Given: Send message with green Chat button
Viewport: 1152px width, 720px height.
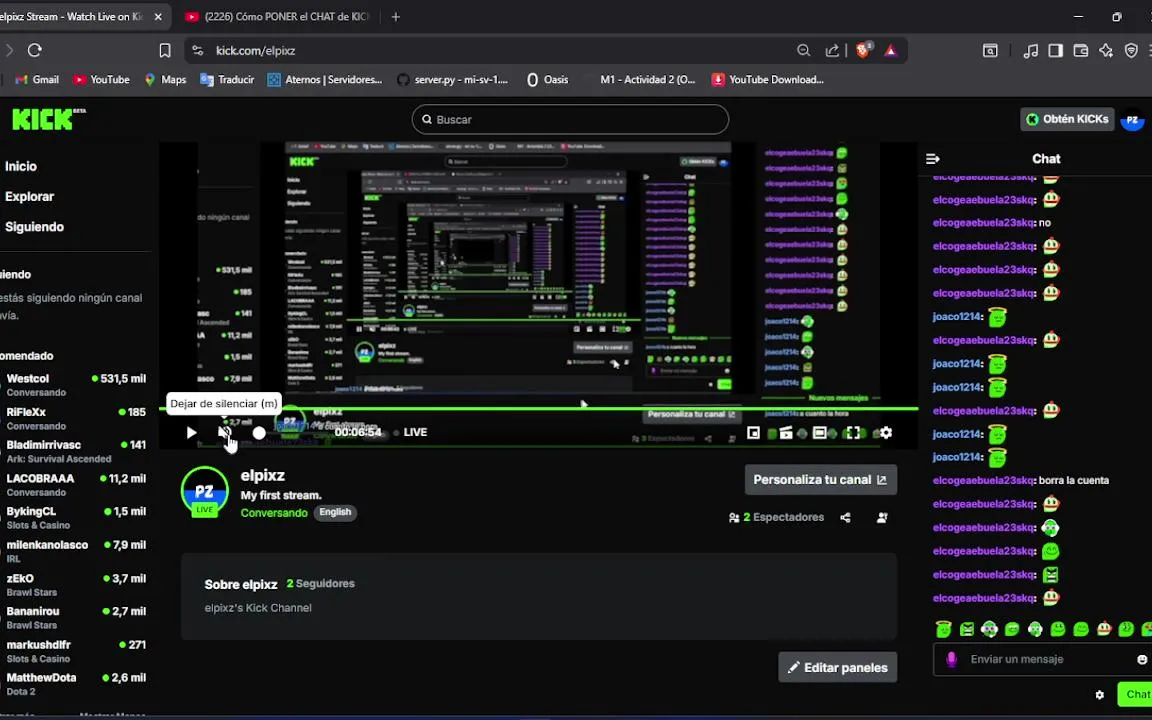Looking at the screenshot, I should (1135, 694).
